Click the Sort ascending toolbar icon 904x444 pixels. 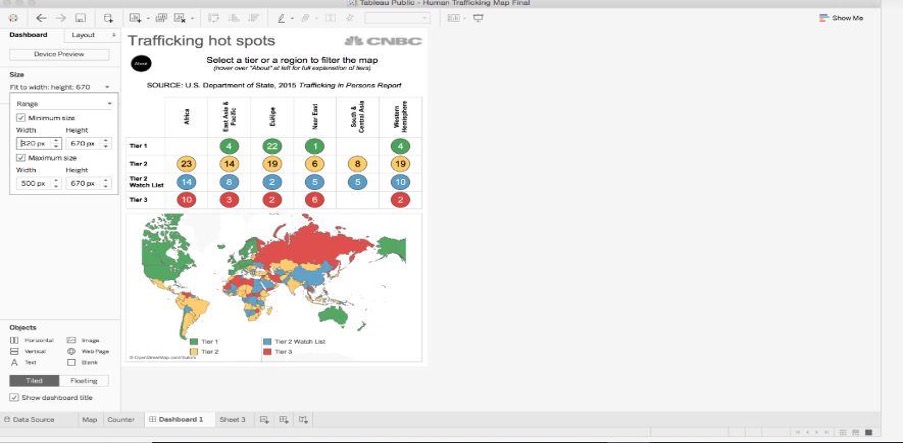coord(233,18)
